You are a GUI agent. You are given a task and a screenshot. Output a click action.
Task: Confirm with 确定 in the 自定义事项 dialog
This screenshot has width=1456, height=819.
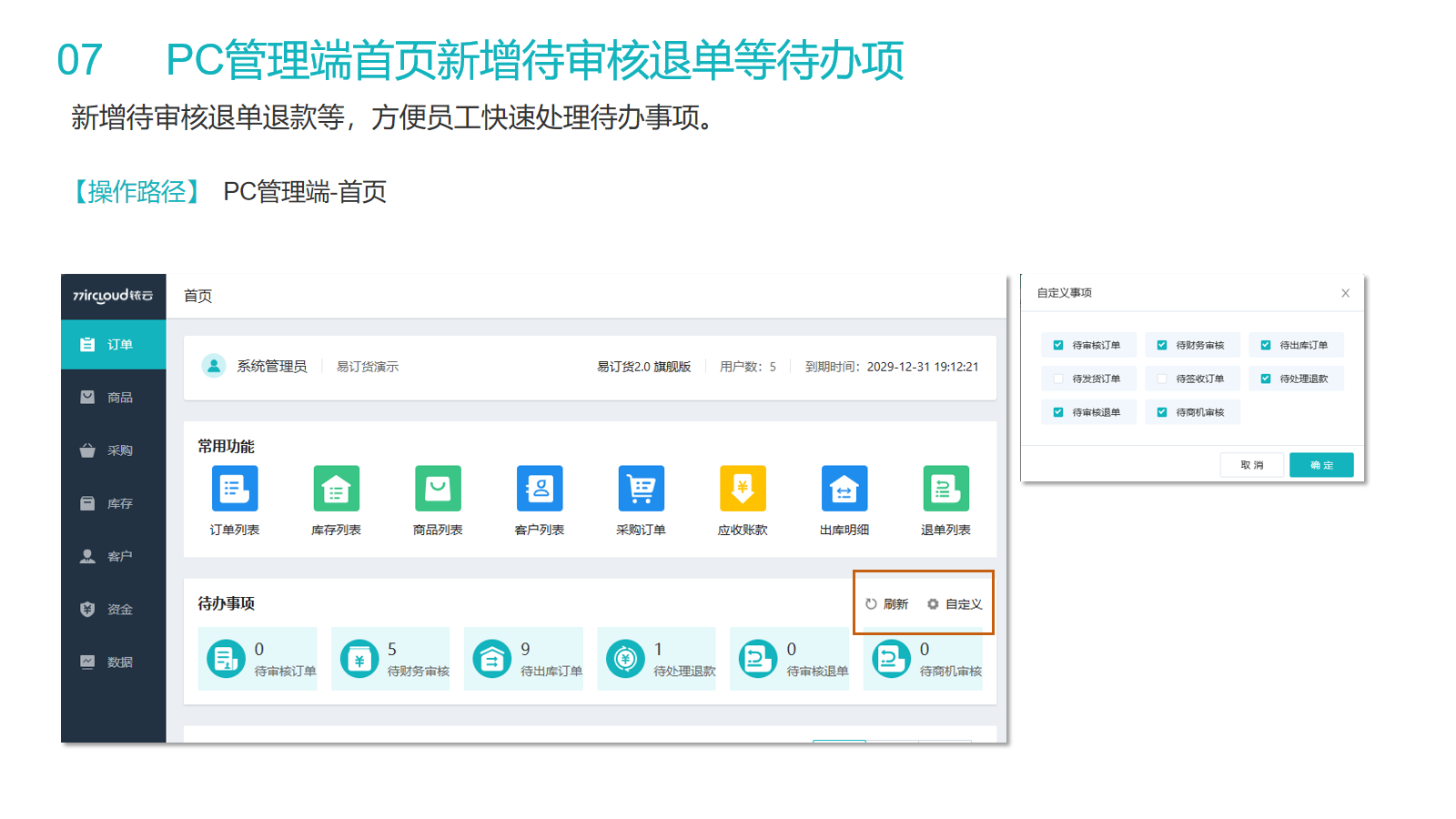[x=1321, y=465]
